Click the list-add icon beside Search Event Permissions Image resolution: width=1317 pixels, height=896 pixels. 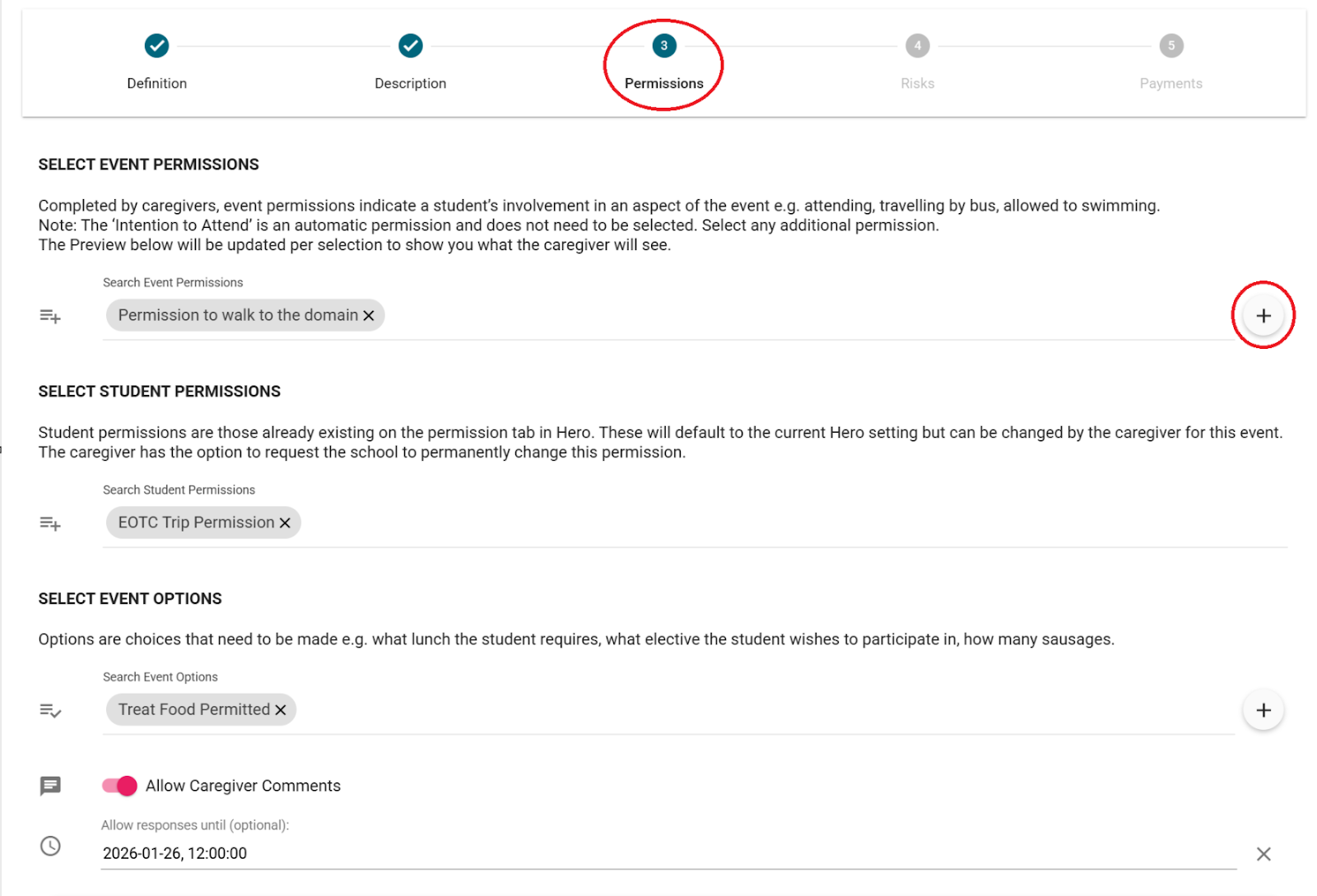50,316
